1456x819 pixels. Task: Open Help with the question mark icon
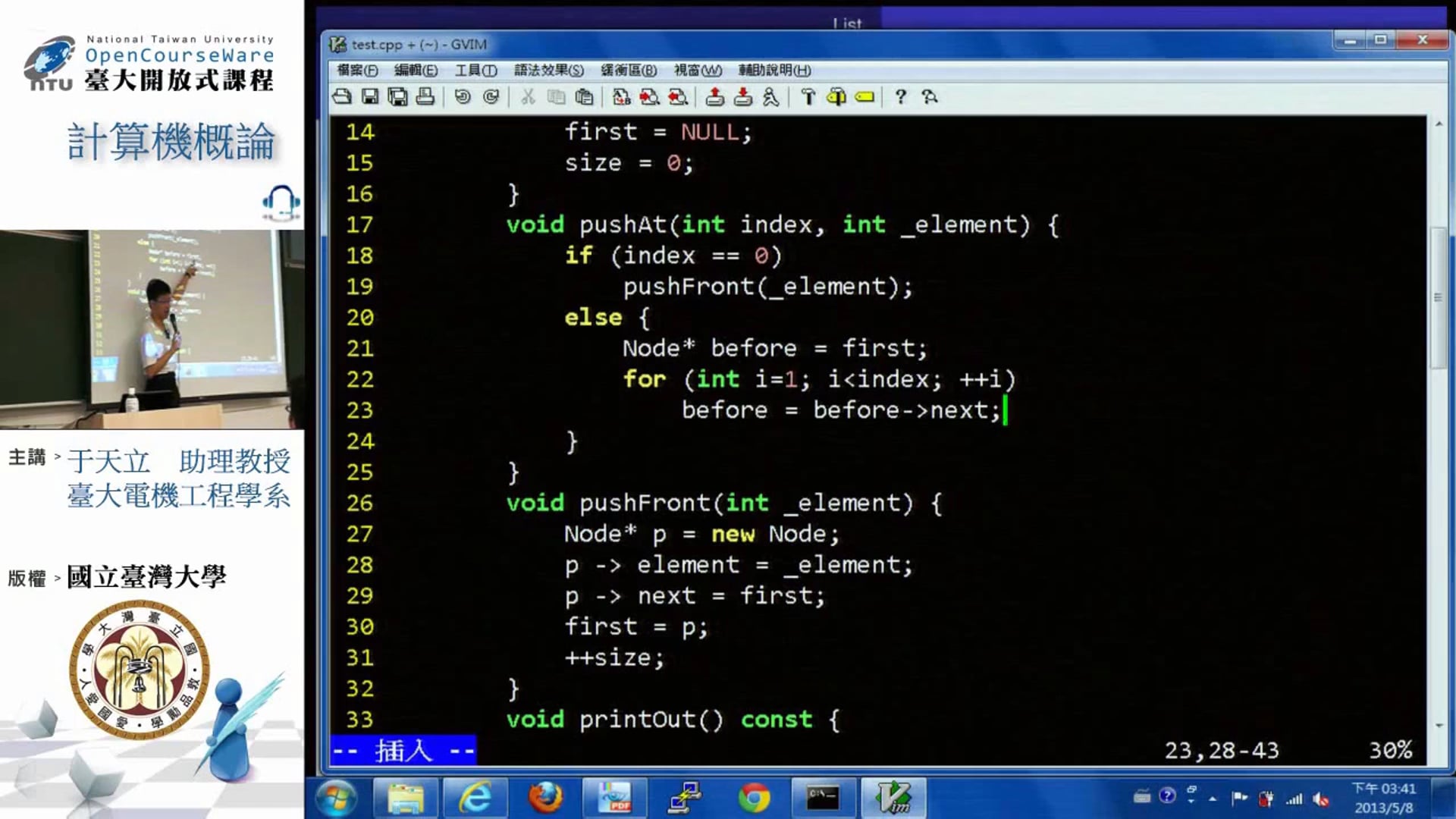click(900, 96)
